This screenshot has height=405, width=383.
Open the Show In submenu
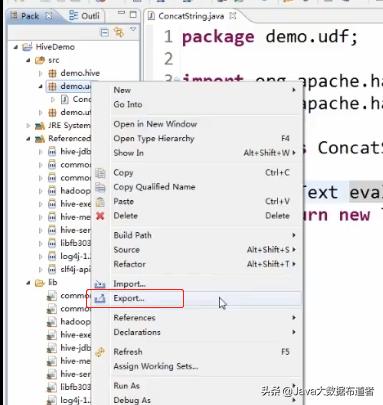198,153
